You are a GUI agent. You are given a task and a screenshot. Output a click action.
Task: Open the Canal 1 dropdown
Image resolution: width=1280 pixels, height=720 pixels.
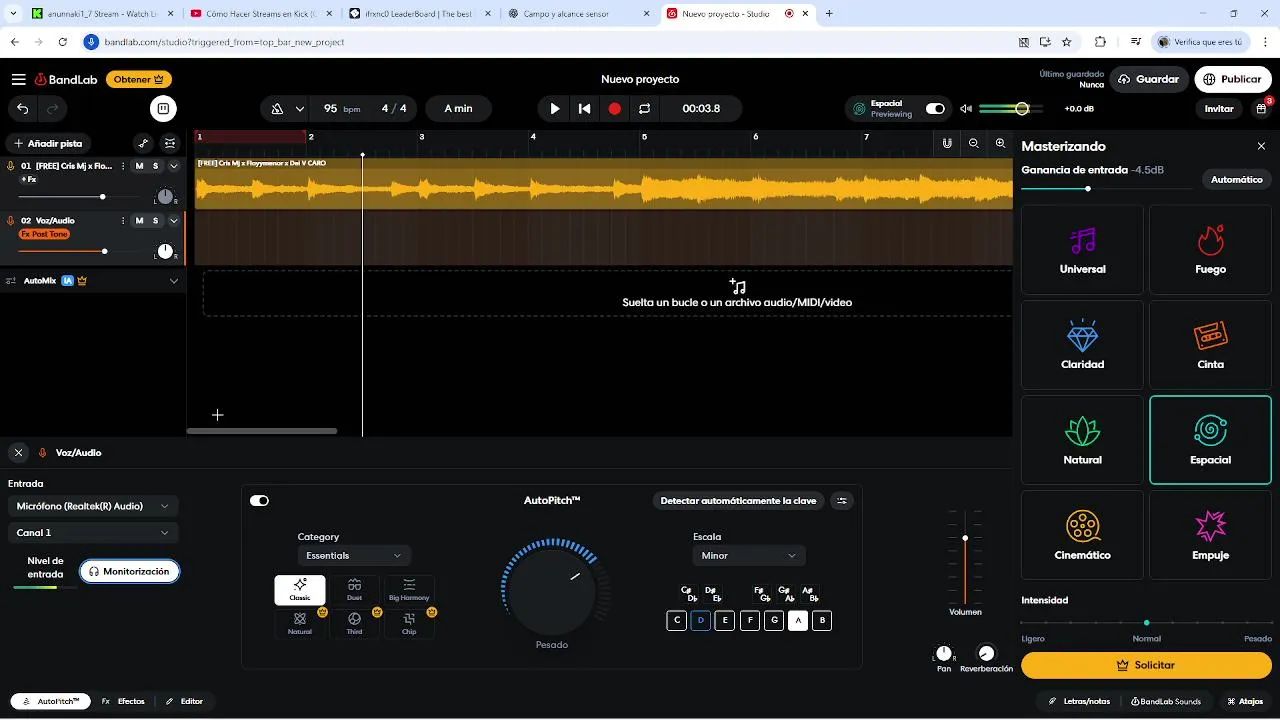[93, 533]
